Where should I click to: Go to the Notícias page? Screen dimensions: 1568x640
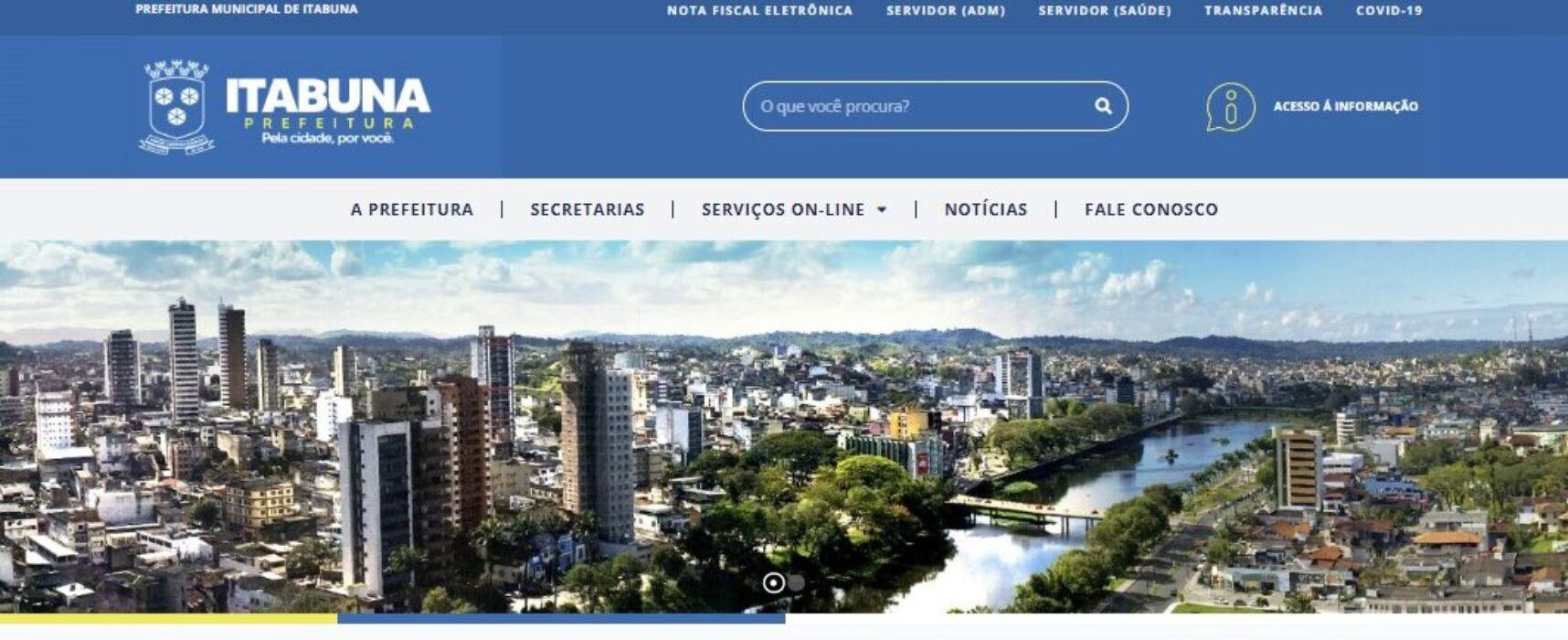pyautogui.click(x=986, y=209)
